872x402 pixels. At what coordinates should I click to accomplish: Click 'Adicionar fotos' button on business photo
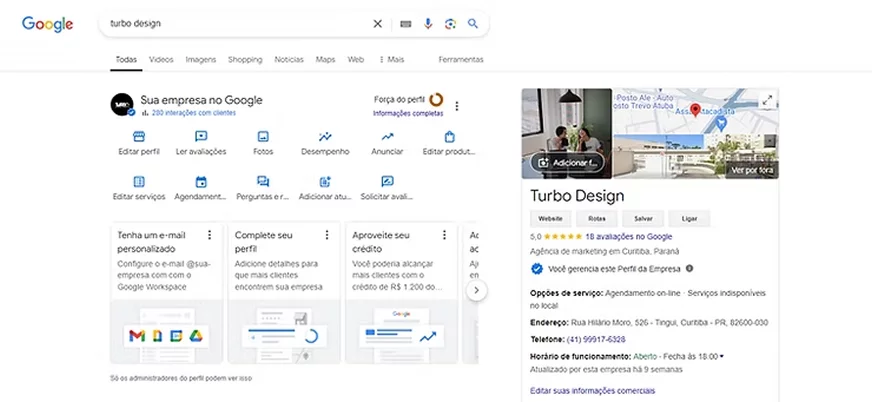(567, 163)
